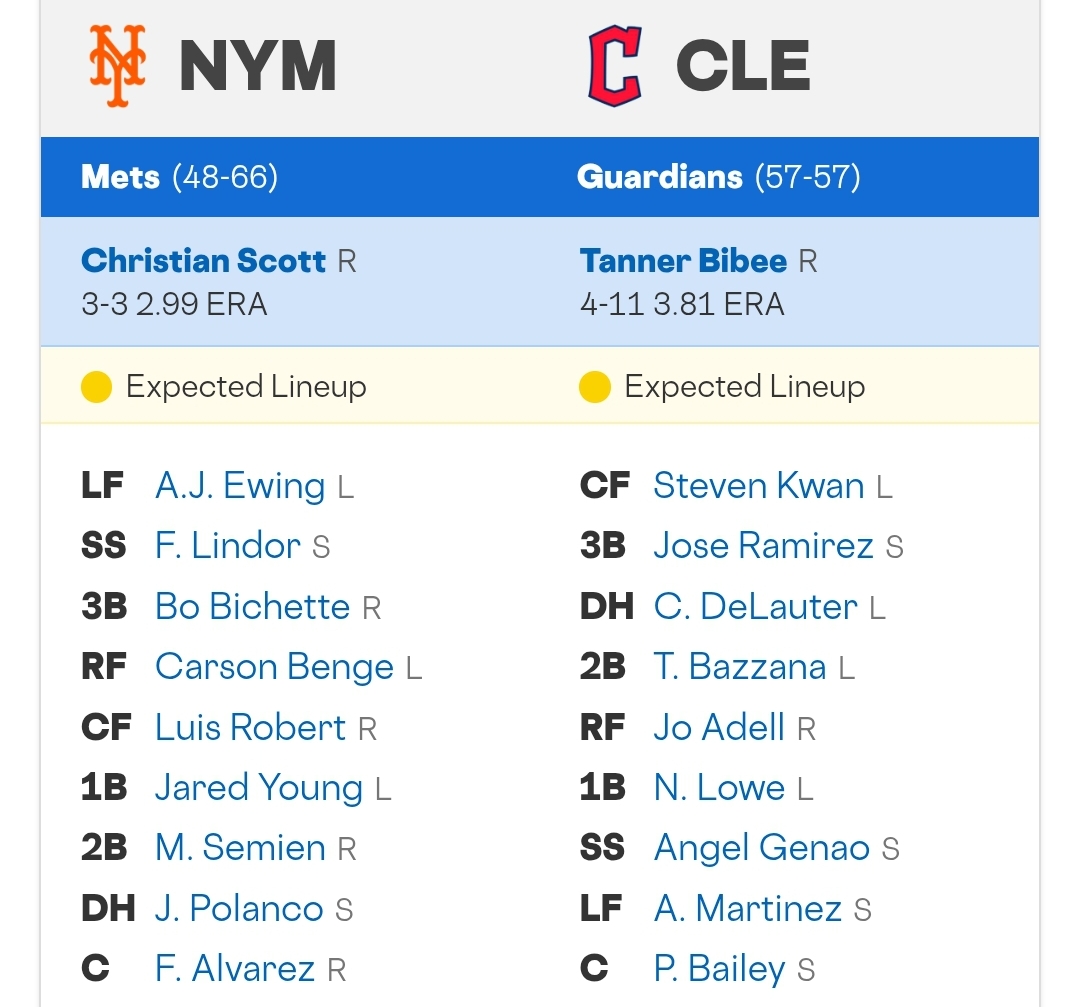Click Bo Bichette's name

coord(253,606)
